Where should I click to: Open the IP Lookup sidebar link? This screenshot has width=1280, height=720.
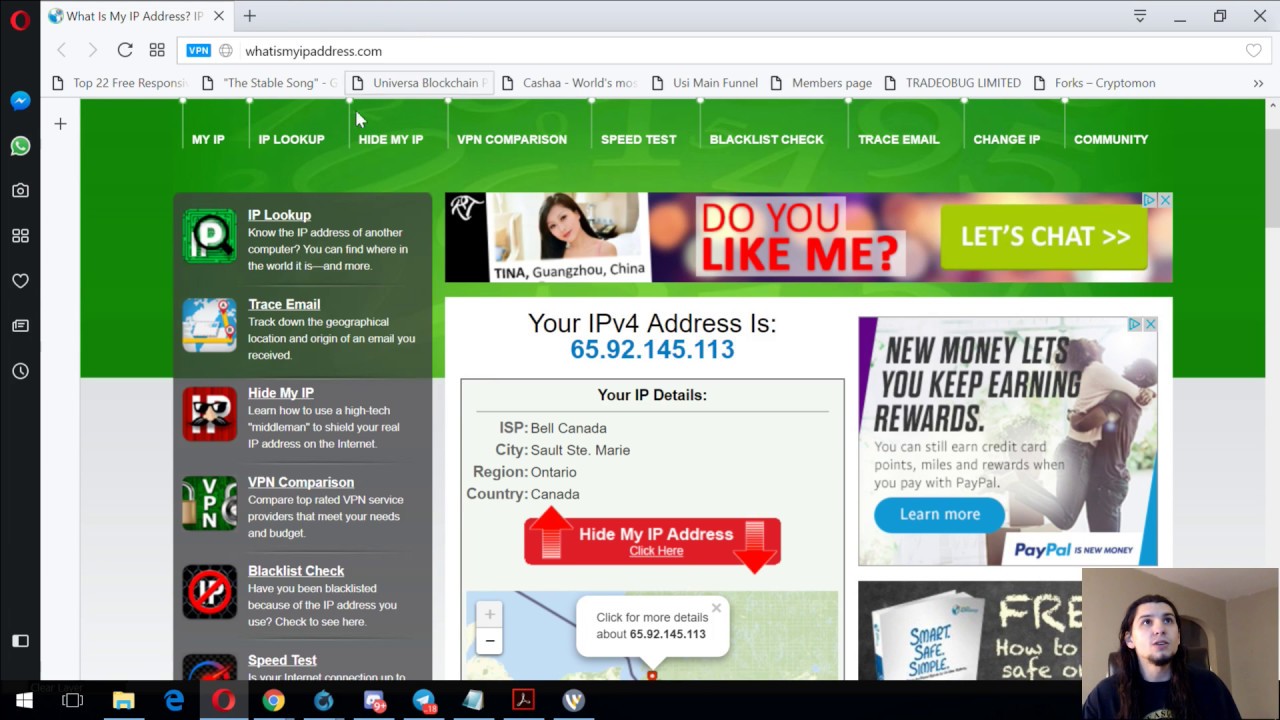click(x=279, y=215)
